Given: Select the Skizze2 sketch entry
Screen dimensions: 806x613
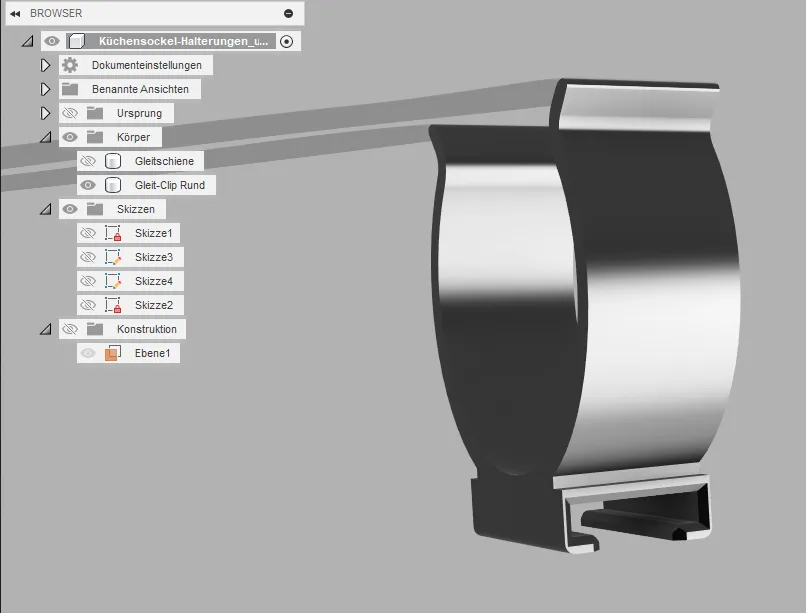Looking at the screenshot, I should 153,305.
